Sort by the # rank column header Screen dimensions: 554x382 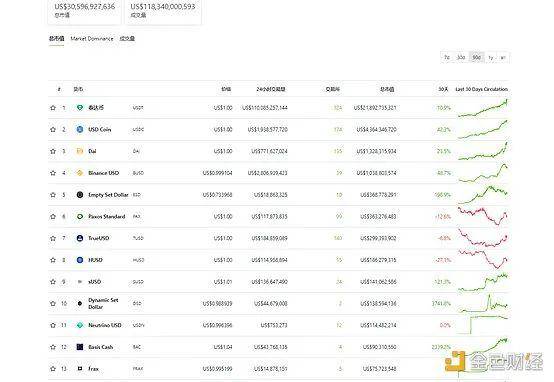(59, 89)
